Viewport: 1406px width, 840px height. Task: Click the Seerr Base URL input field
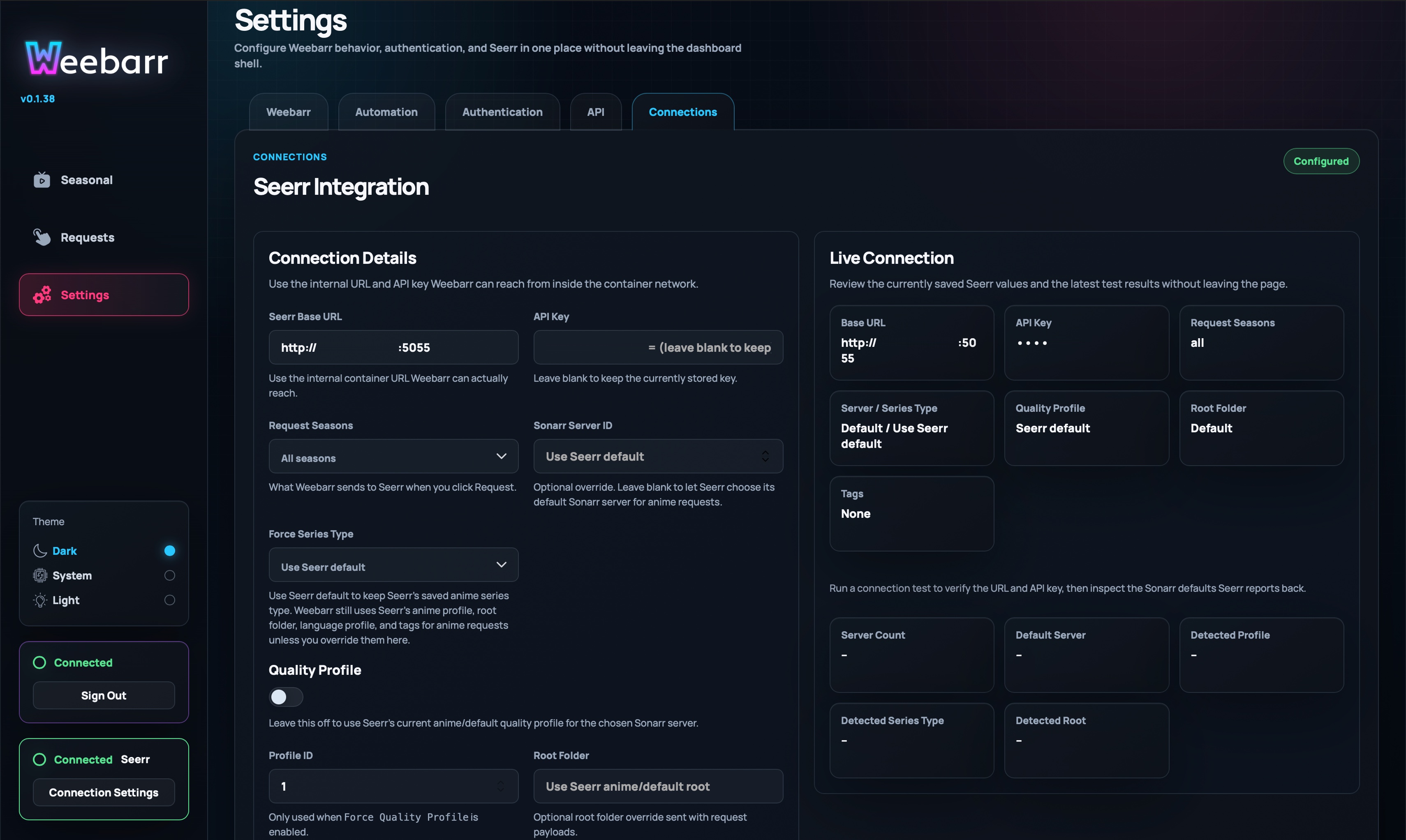393,348
